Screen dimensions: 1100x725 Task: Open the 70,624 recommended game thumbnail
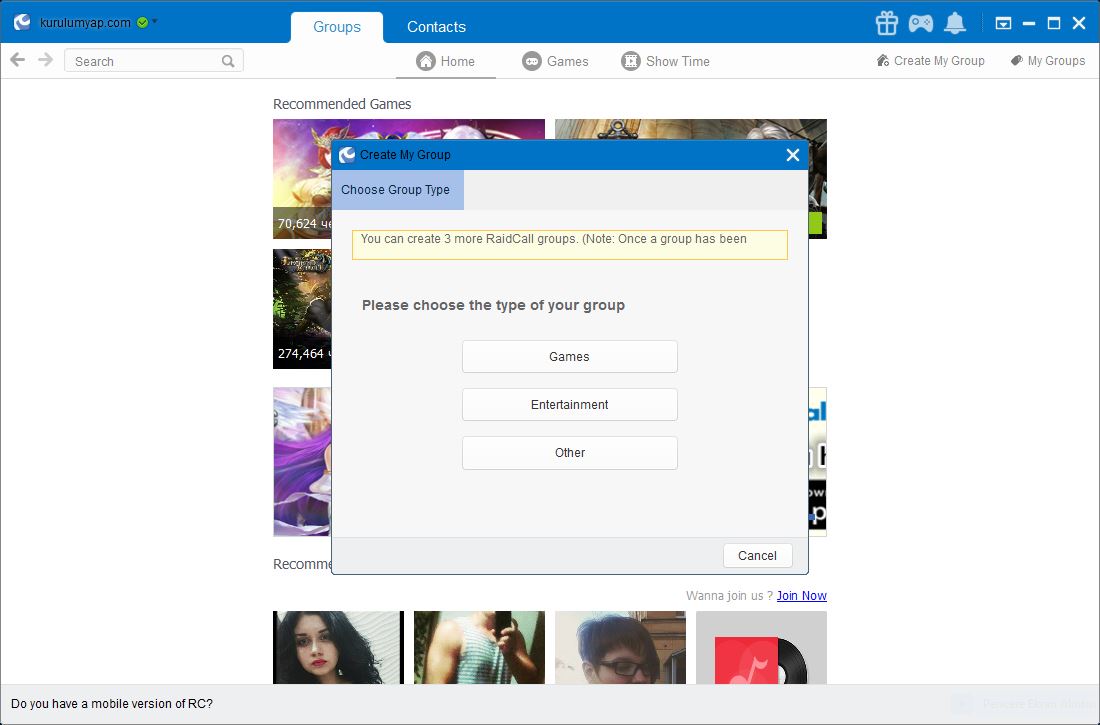pyautogui.click(x=302, y=179)
